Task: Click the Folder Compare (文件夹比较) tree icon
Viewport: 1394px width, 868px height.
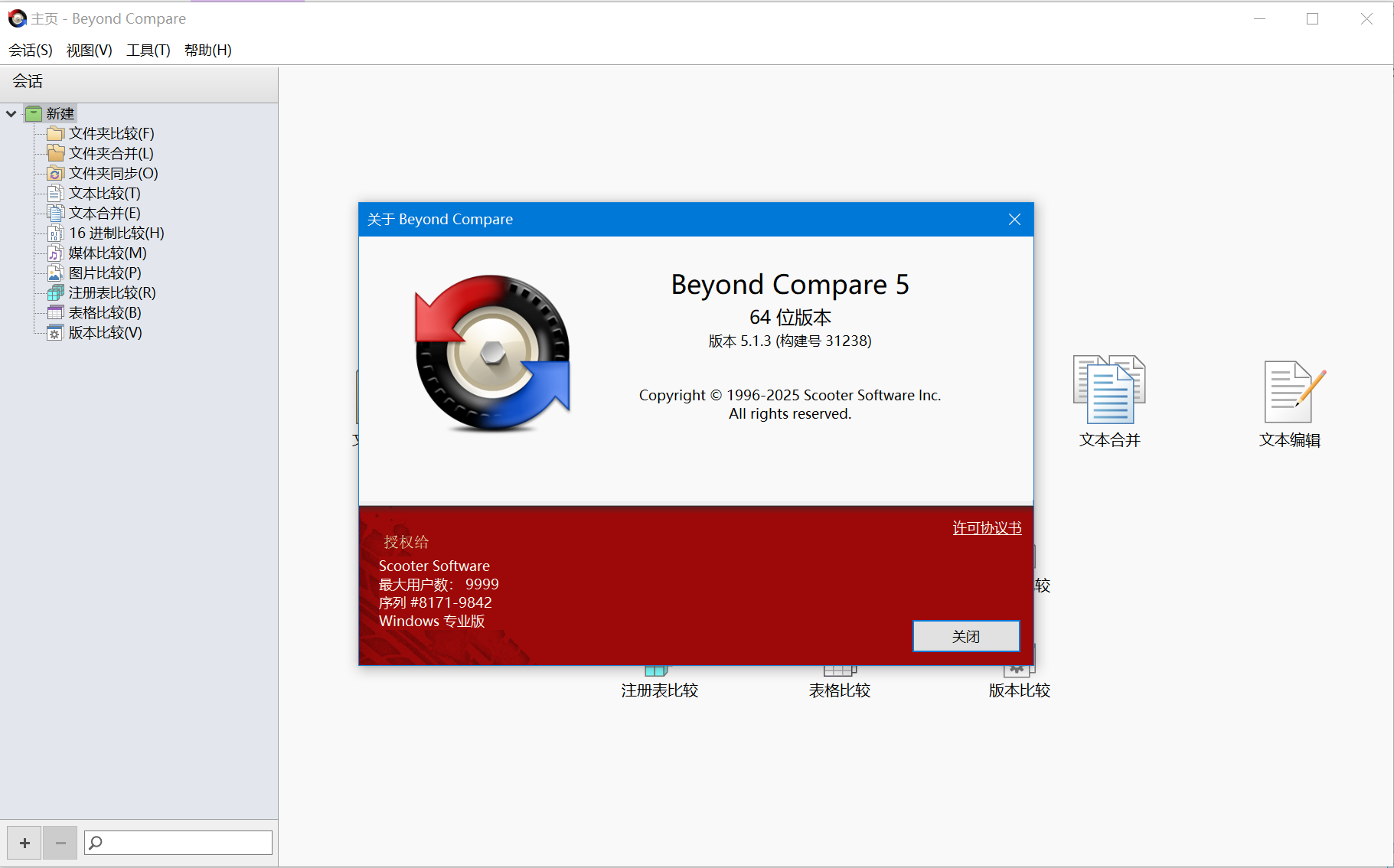Action: coord(55,134)
